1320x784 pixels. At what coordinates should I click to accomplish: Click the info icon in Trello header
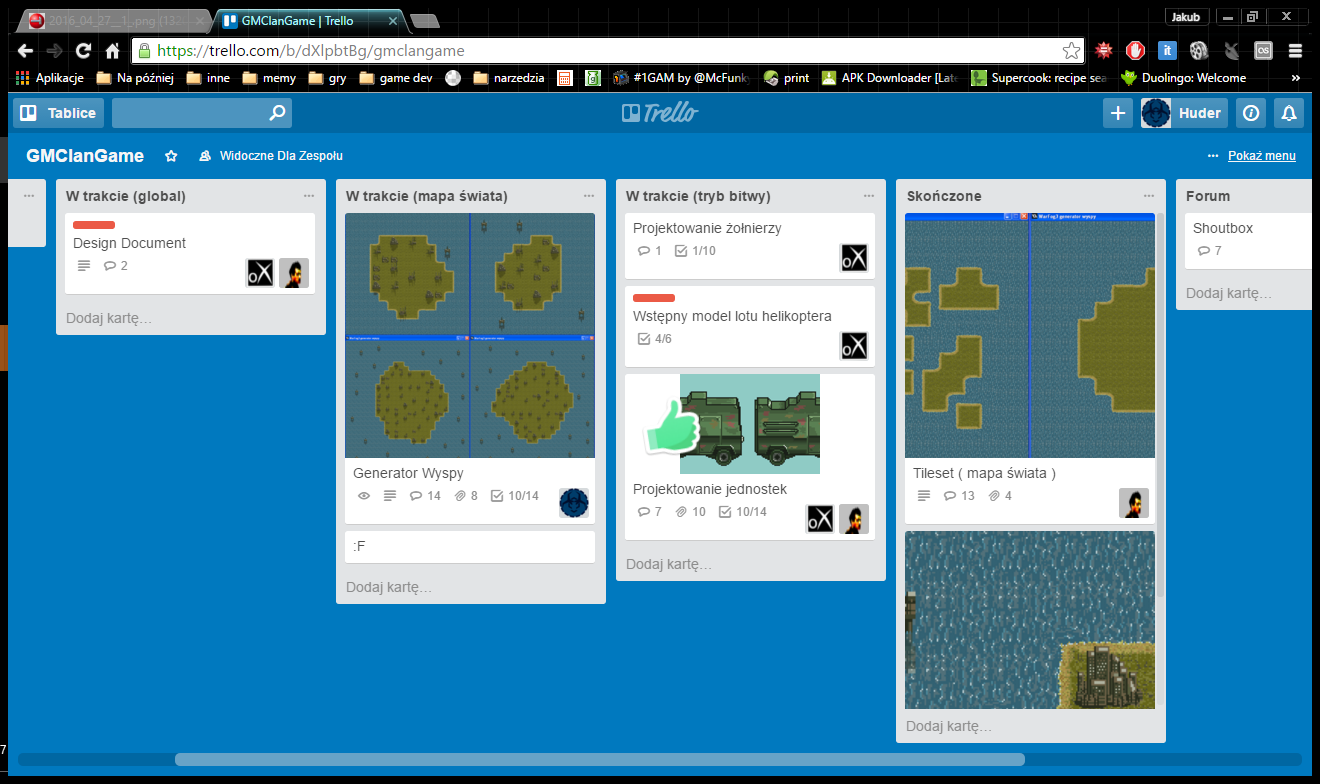point(1250,113)
